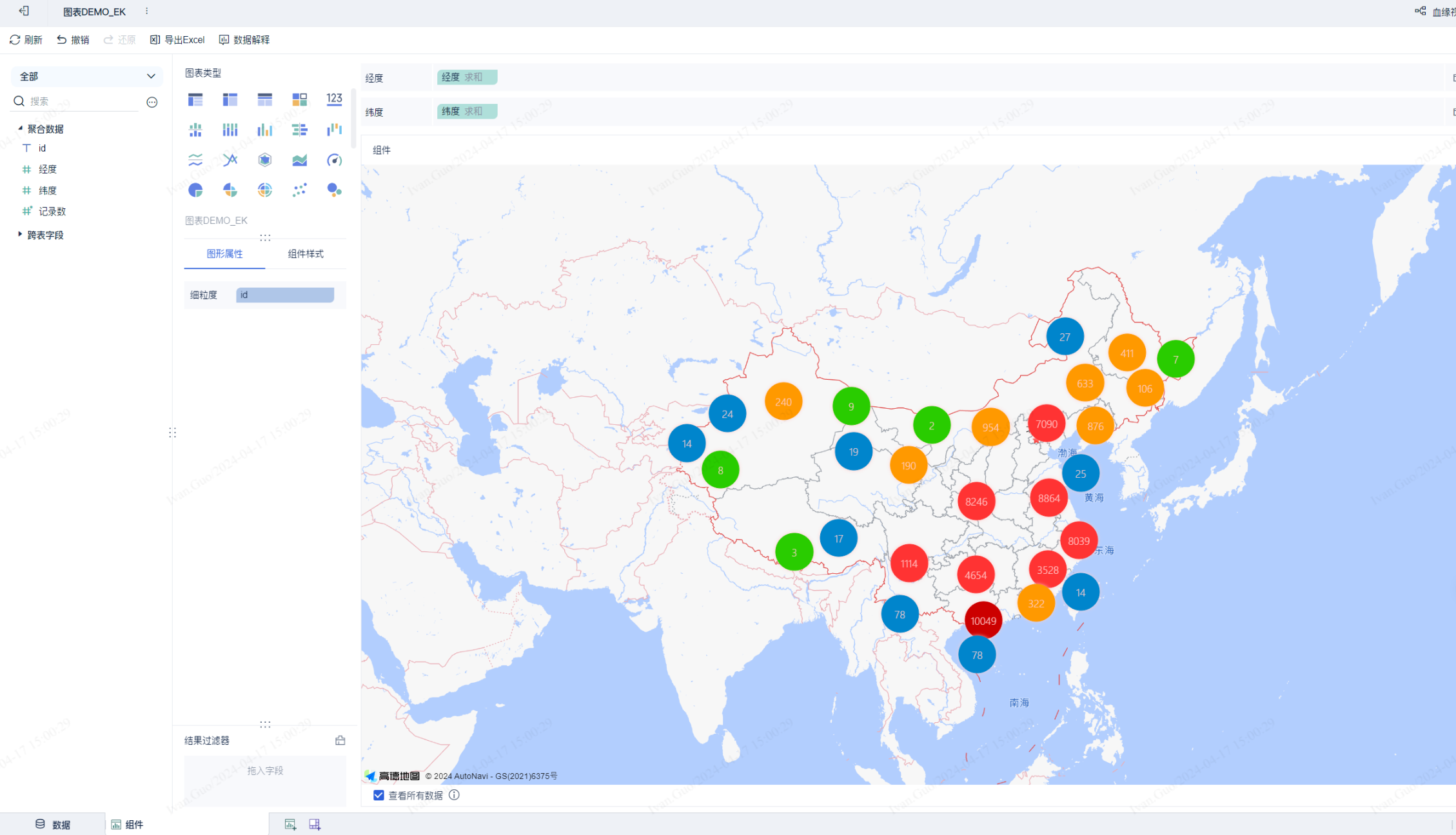Click the 刷新 refresh button
Image resolution: width=1456 pixels, height=835 pixels.
[26, 40]
